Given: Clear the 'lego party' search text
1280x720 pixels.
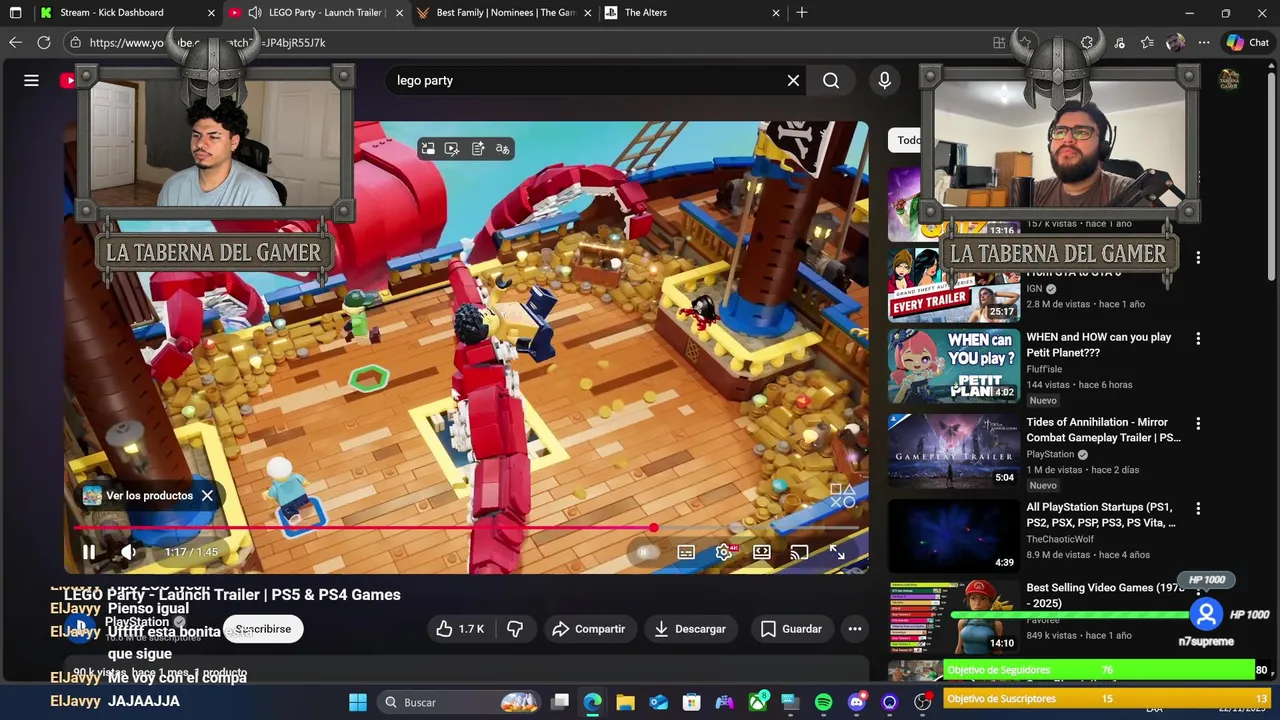Looking at the screenshot, I should (x=794, y=81).
